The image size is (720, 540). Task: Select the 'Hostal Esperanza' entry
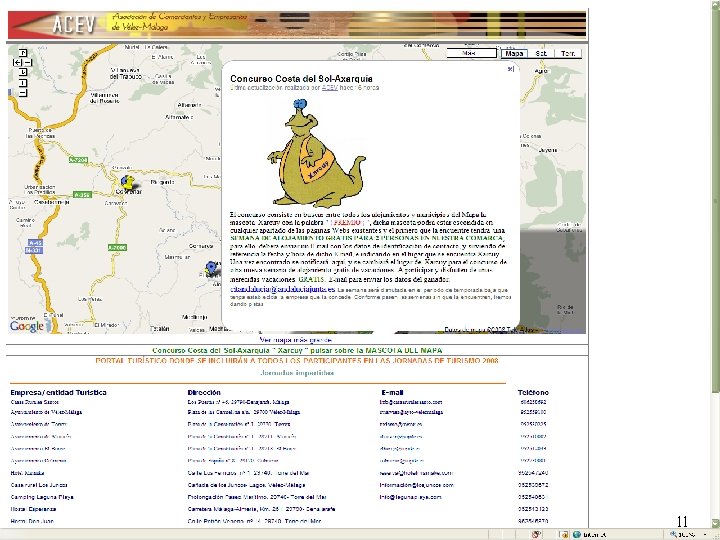[33, 509]
